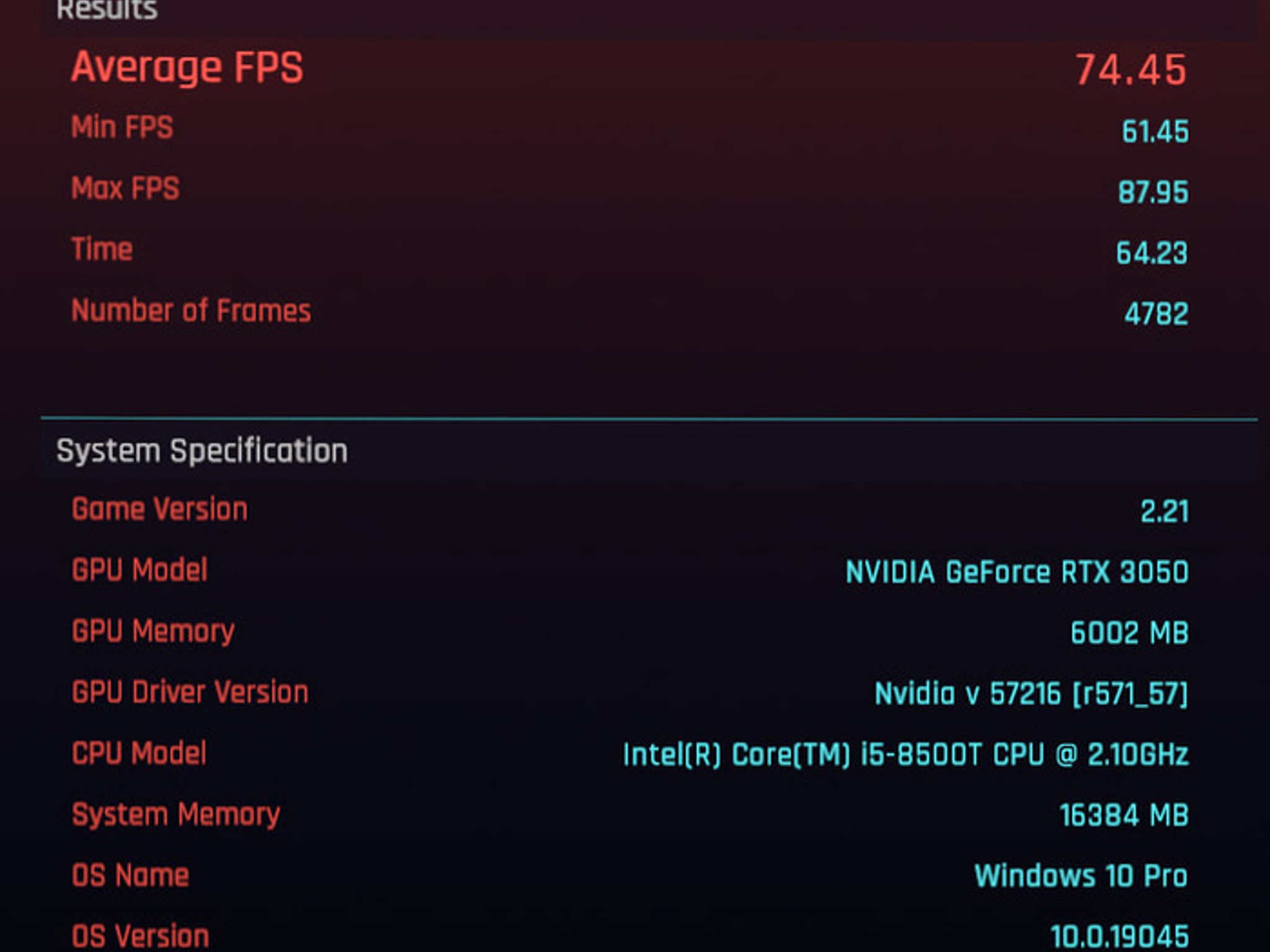Select the Max FPS row label

tap(125, 188)
